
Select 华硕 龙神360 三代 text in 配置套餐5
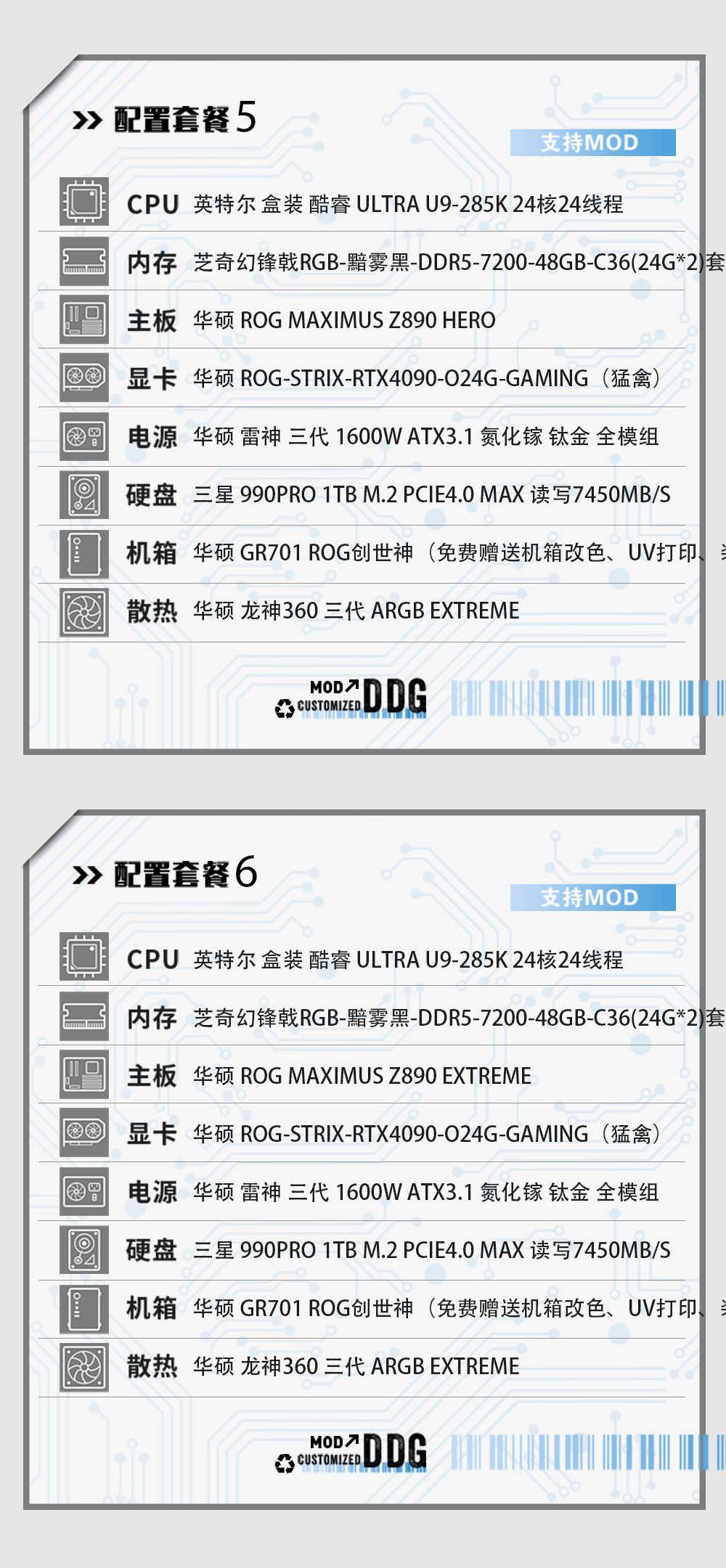[x=356, y=611]
